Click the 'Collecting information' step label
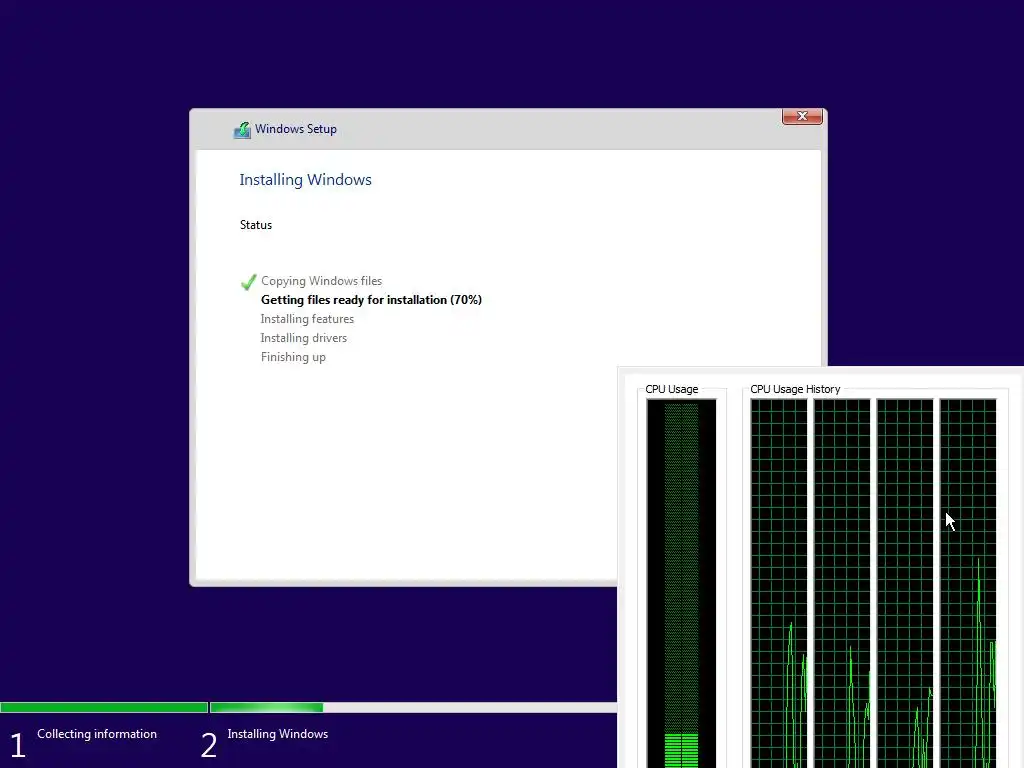The width and height of the screenshot is (1024, 768). click(97, 734)
